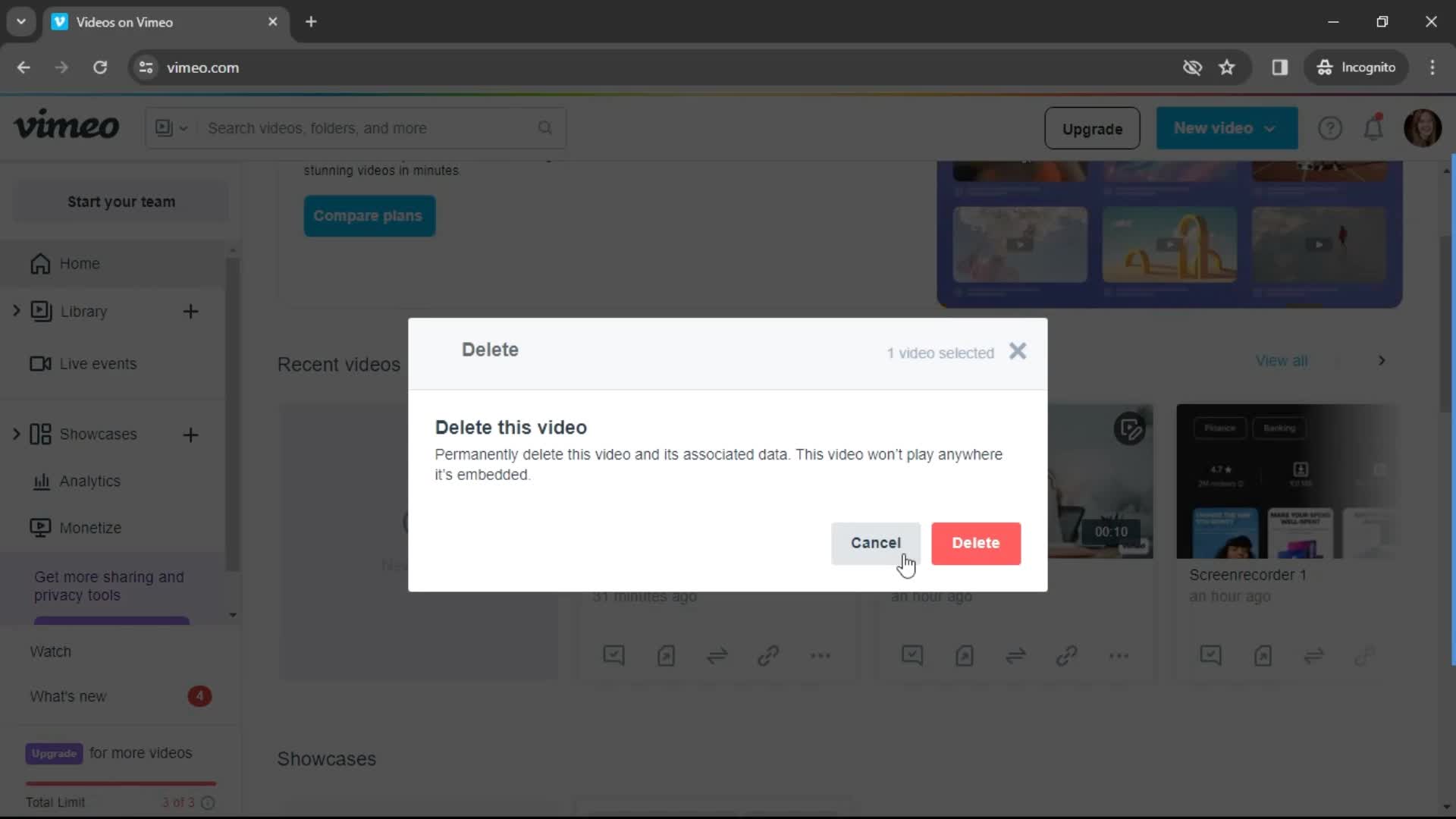Click View all recent videos link

tap(1281, 361)
